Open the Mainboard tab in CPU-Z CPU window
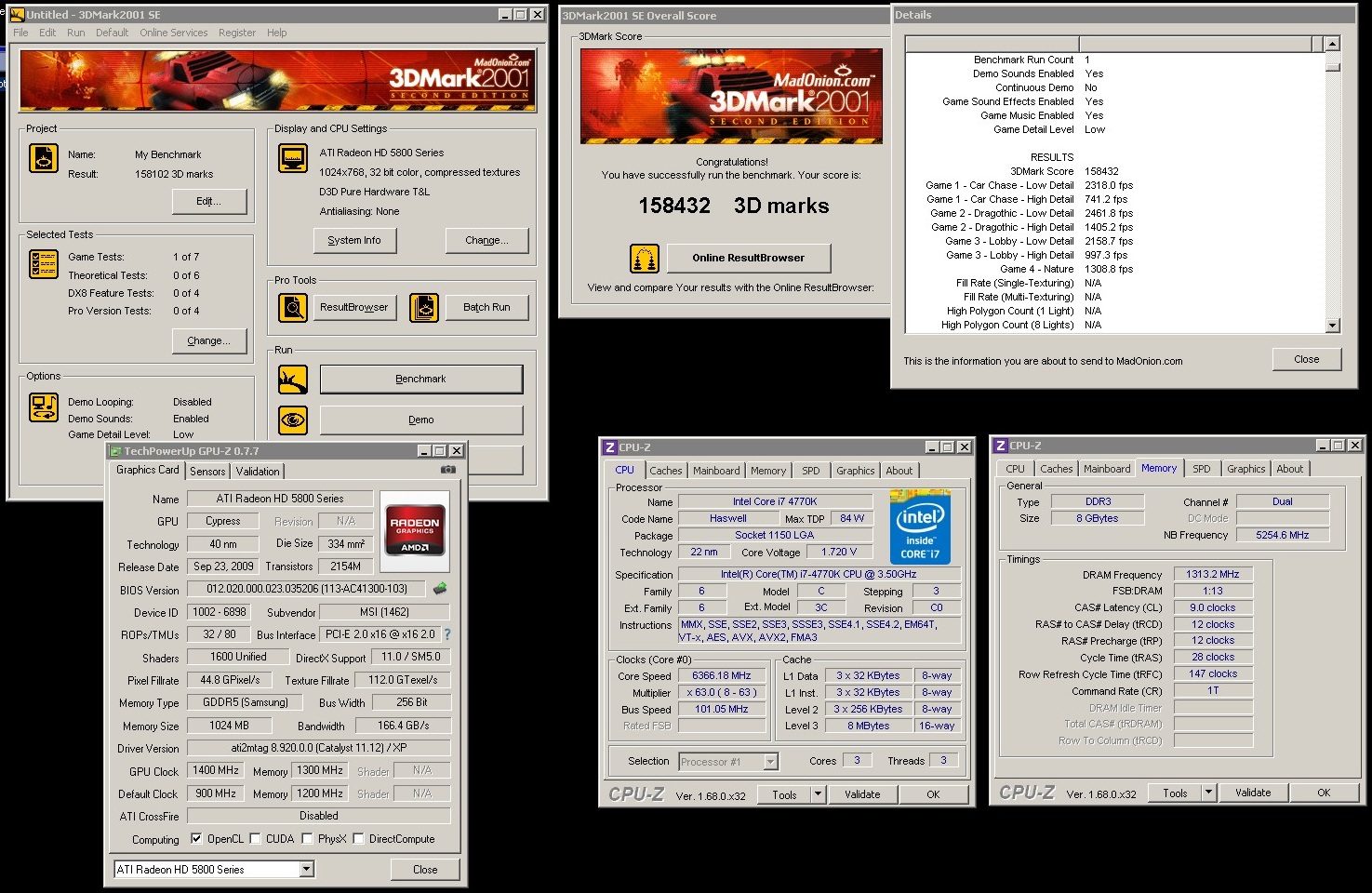This screenshot has width=1372, height=893. pyautogui.click(x=716, y=471)
